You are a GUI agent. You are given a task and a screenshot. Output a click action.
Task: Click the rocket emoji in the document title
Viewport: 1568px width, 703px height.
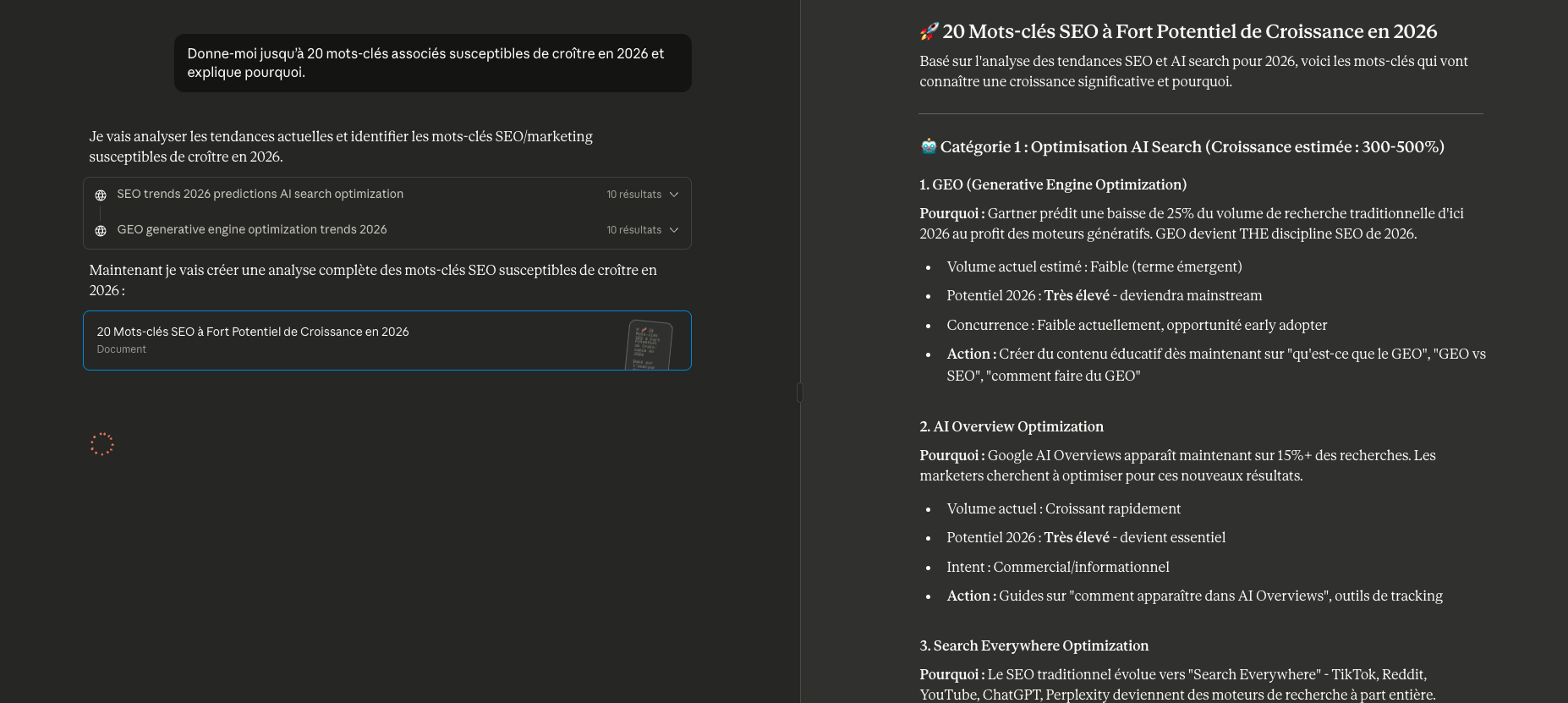[x=929, y=32]
